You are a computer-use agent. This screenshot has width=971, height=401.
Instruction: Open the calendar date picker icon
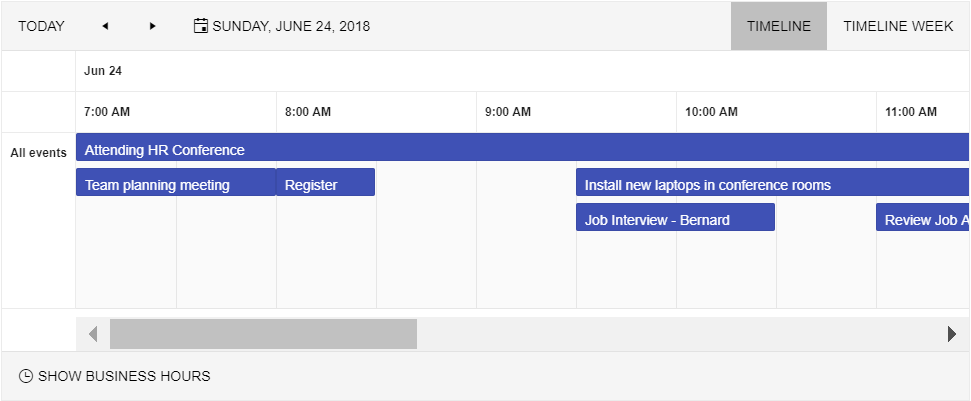(x=201, y=26)
